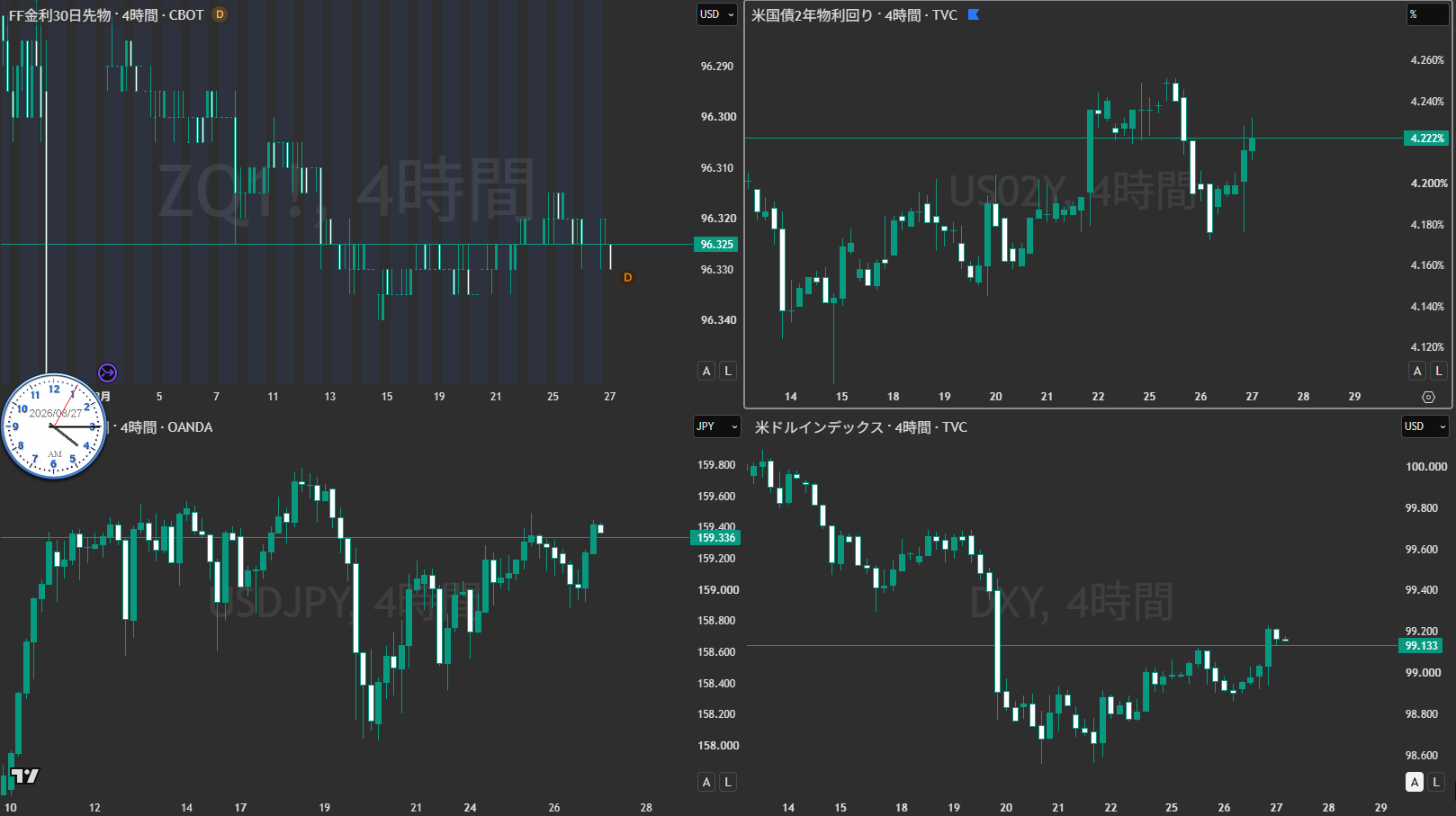
Task: Click the analog clock widget
Action: 55,426
